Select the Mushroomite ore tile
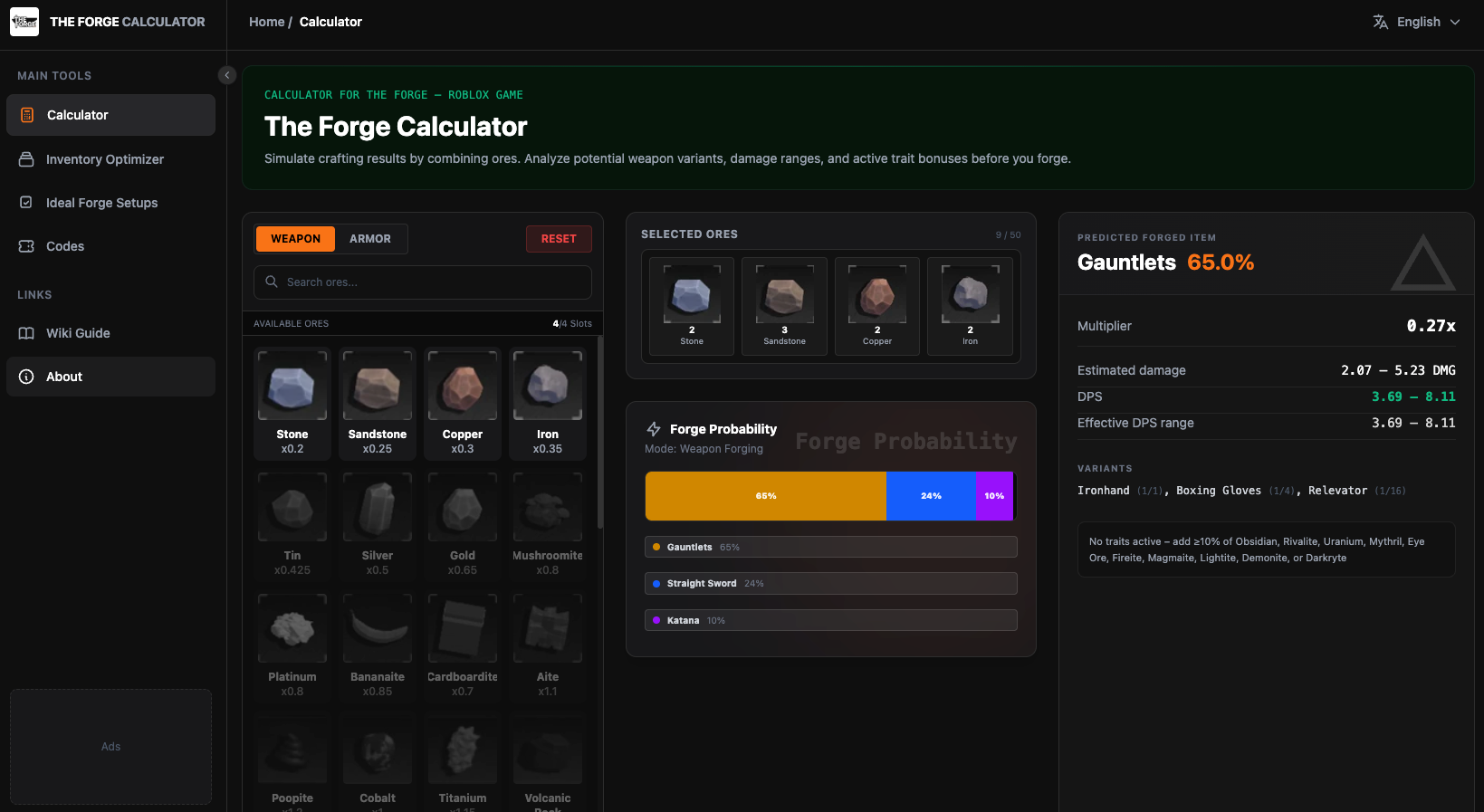Viewport: 1484px width, 812px height. coord(548,525)
